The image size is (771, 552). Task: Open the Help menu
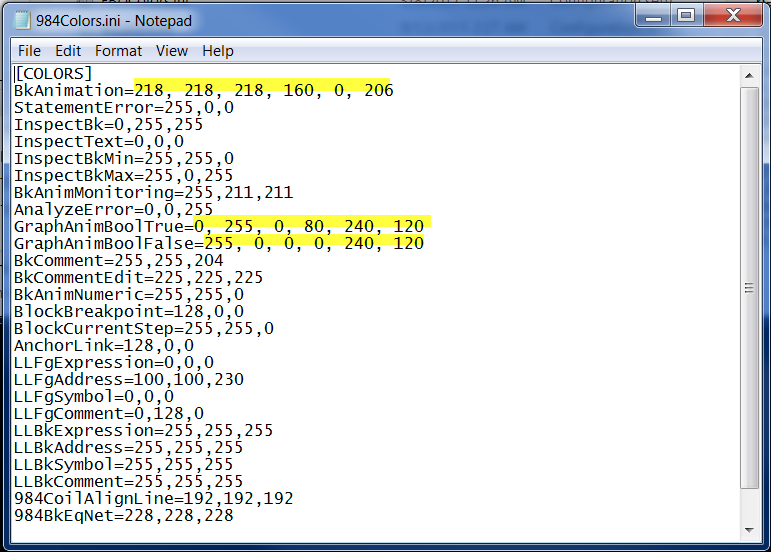pos(218,51)
